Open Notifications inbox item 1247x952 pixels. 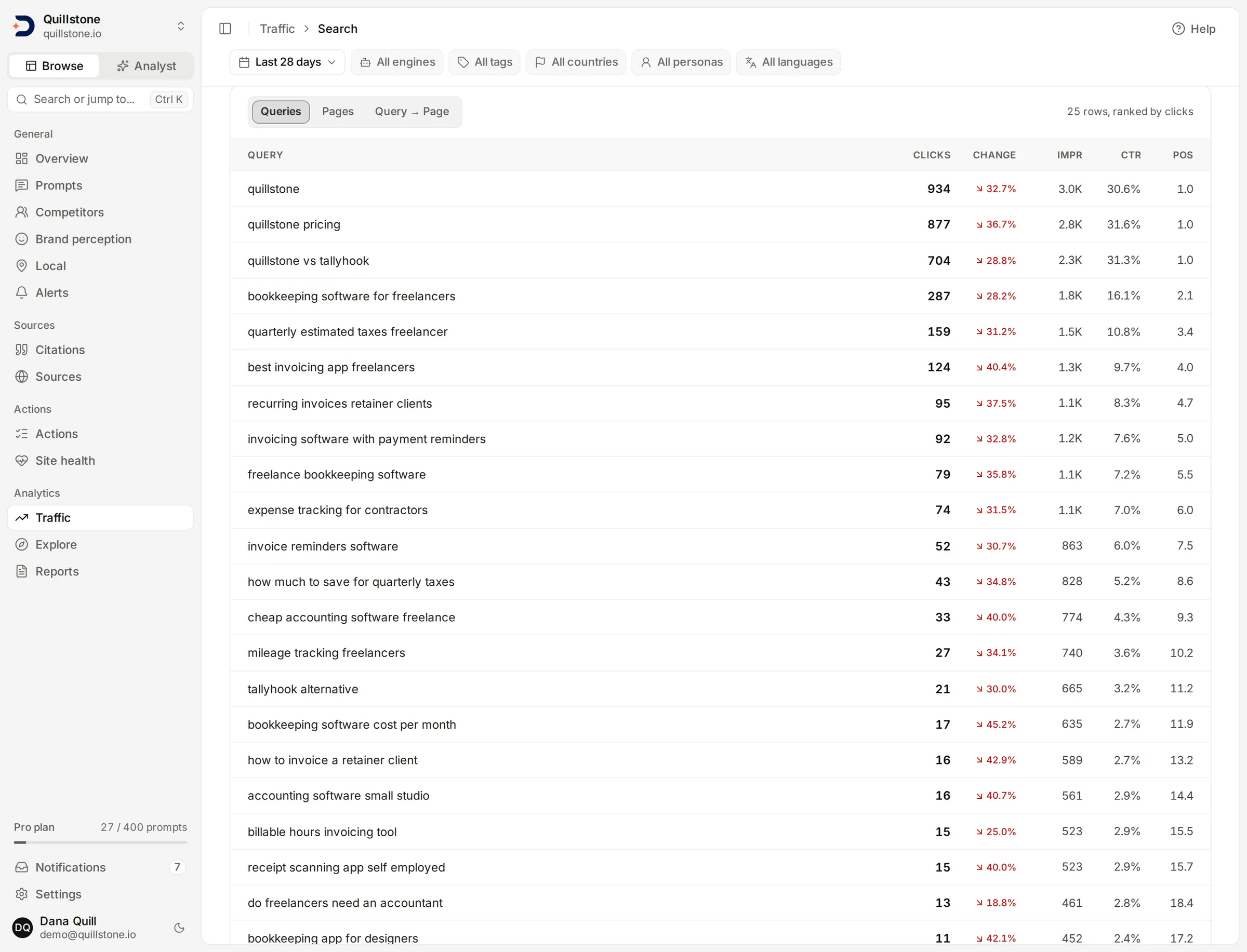[100, 867]
